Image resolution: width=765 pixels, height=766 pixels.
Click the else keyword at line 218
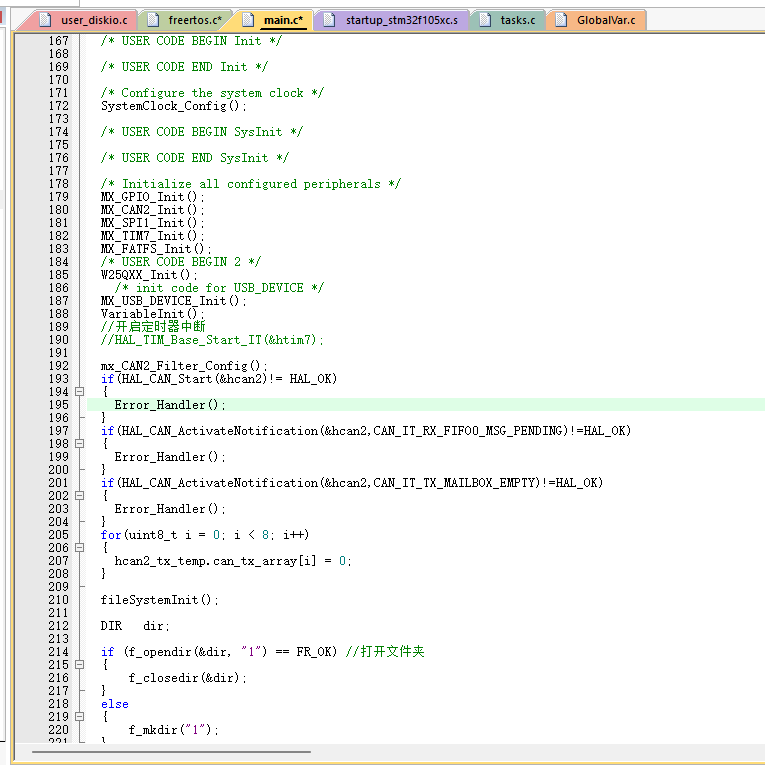pyautogui.click(x=115, y=704)
